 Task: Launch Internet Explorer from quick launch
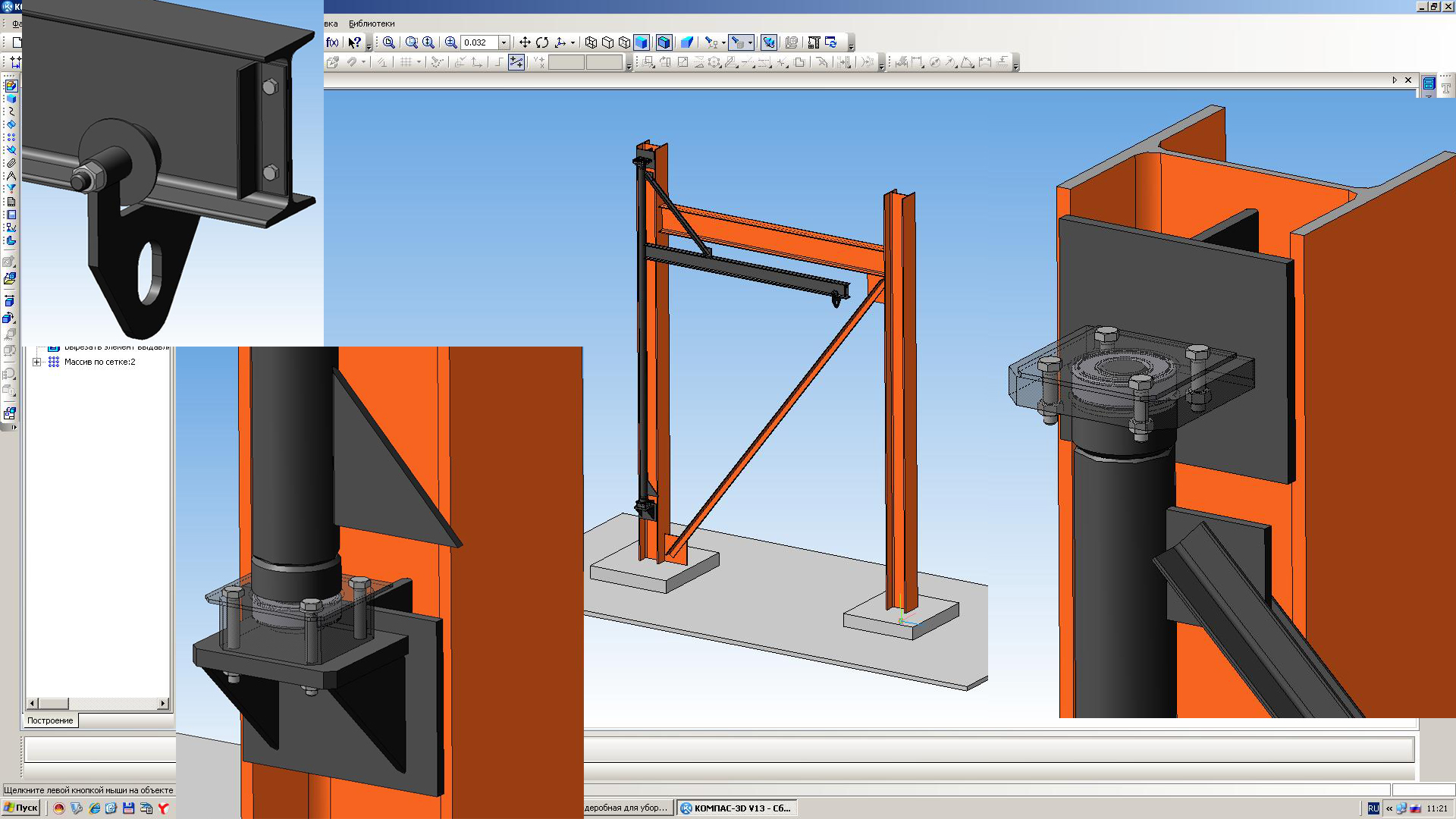click(x=94, y=809)
